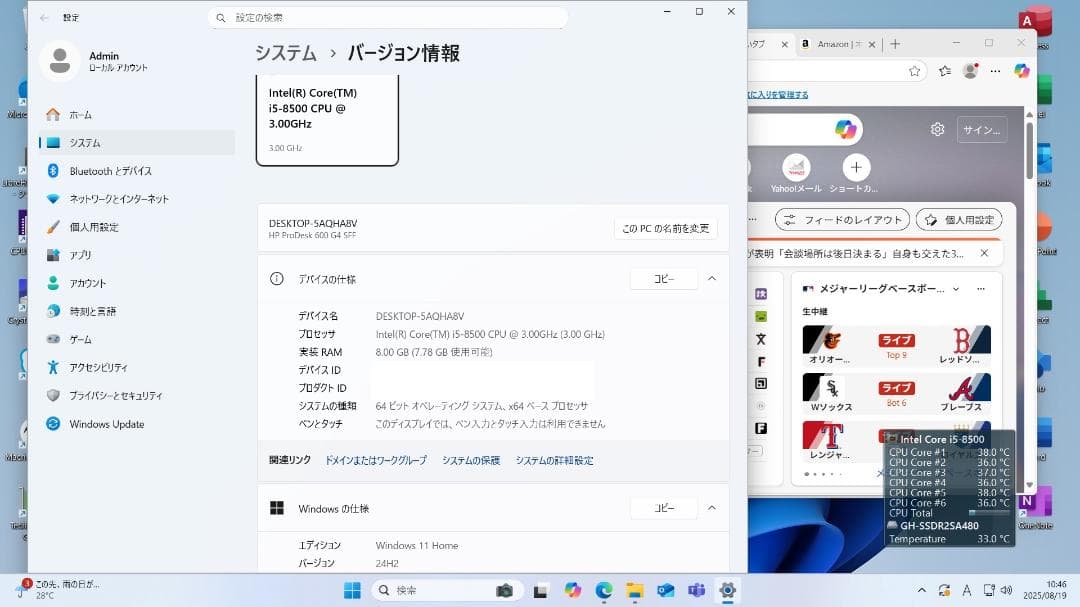Screen dimensions: 1080x607
Task: Click the Edge profile avatar icon
Action: point(969,70)
